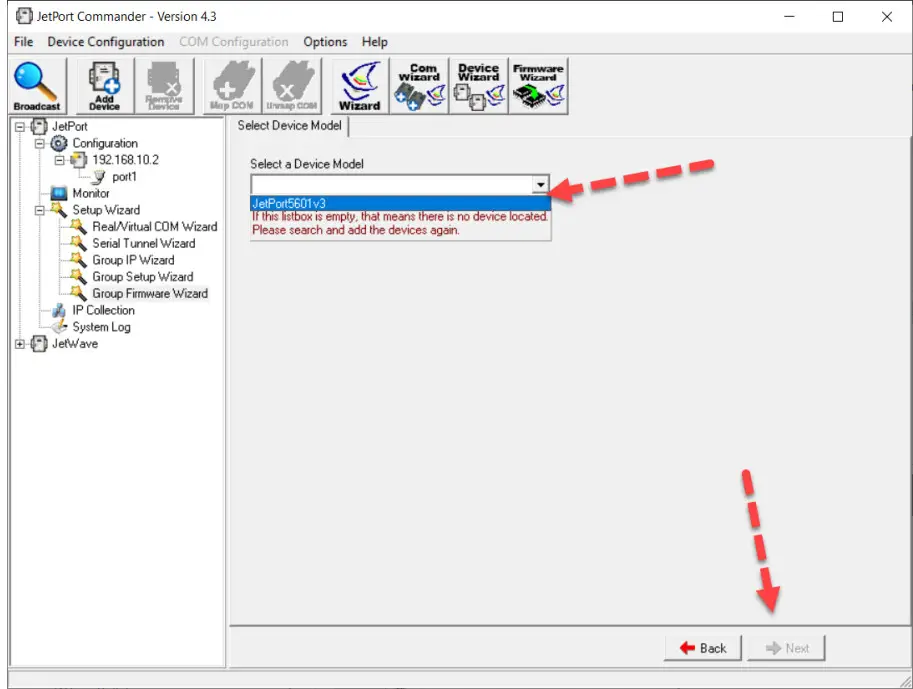913x689 pixels.
Task: Click inside the device model combo field
Action: point(392,185)
